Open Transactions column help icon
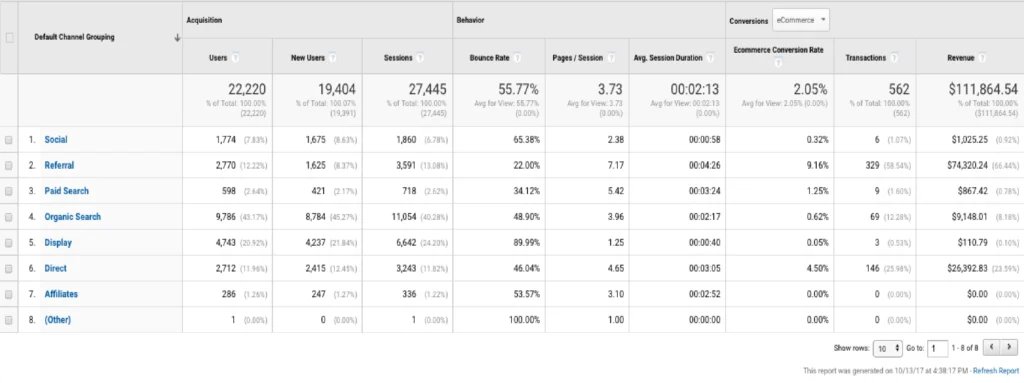 pos(894,58)
